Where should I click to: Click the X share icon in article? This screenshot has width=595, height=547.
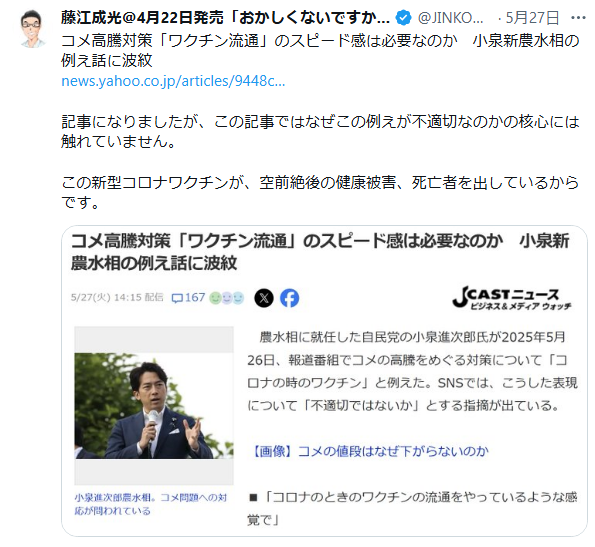click(x=264, y=298)
